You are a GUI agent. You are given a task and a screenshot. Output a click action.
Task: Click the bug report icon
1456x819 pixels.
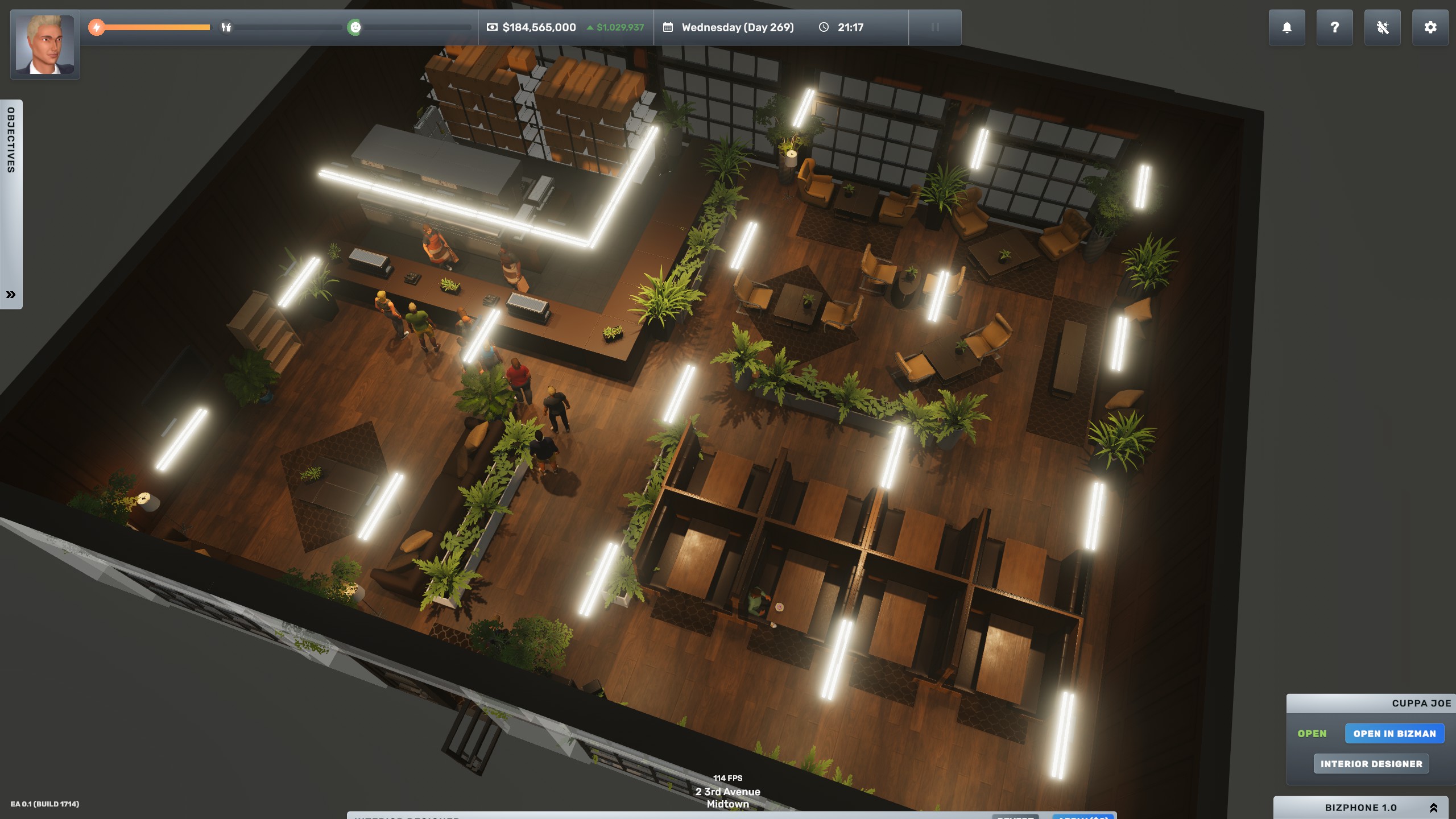click(x=1382, y=27)
